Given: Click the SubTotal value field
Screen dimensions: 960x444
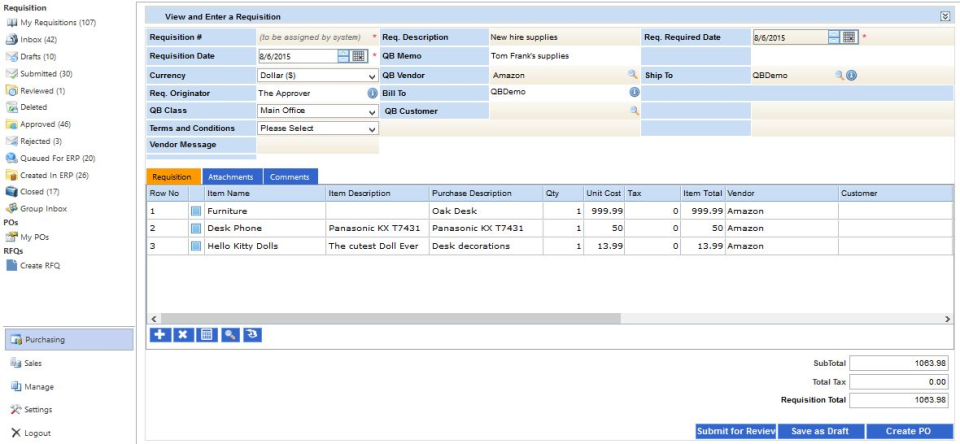Looking at the screenshot, I should click(901, 363).
